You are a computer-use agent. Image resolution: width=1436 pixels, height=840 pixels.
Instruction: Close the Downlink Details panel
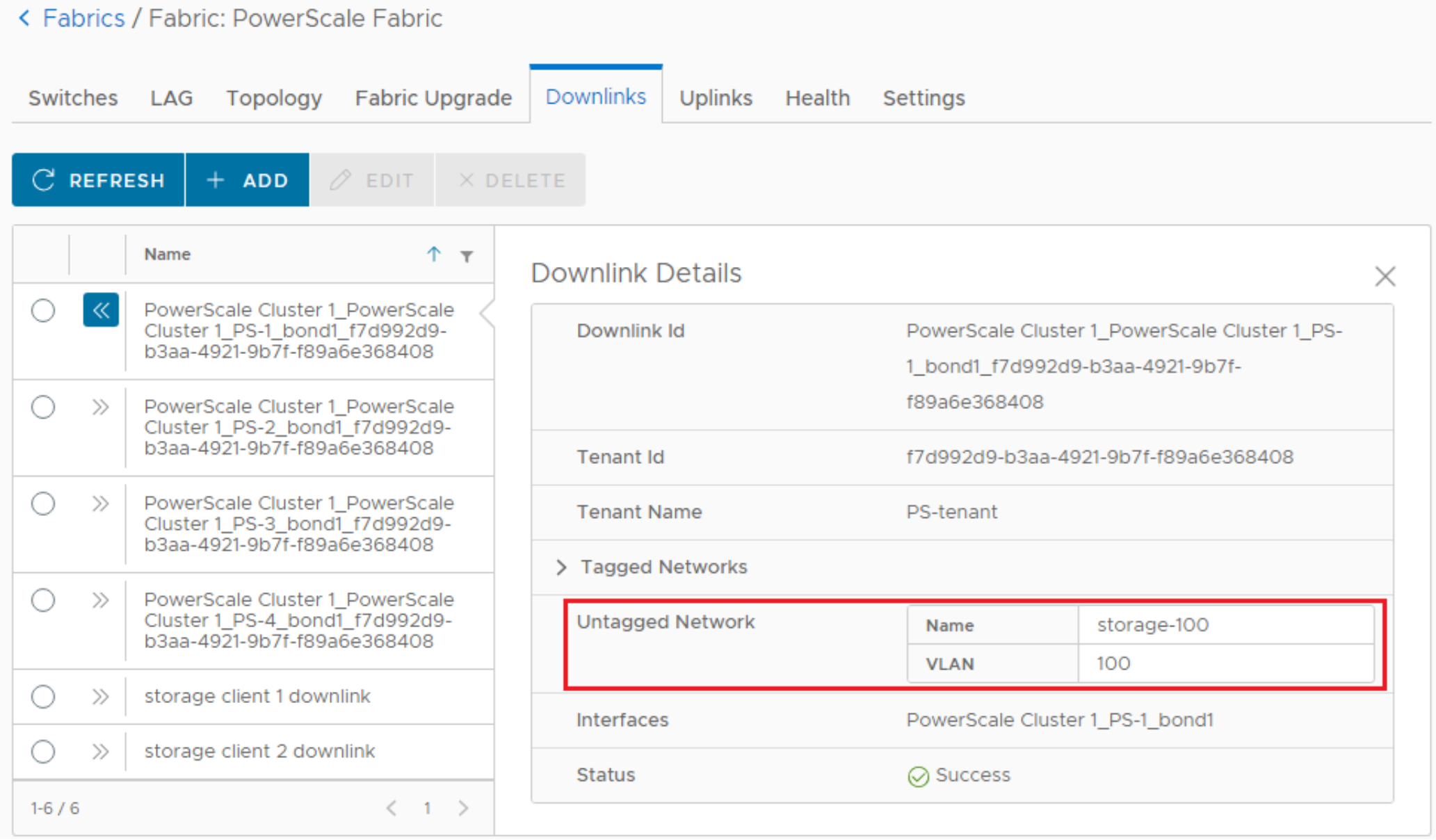[1385, 277]
